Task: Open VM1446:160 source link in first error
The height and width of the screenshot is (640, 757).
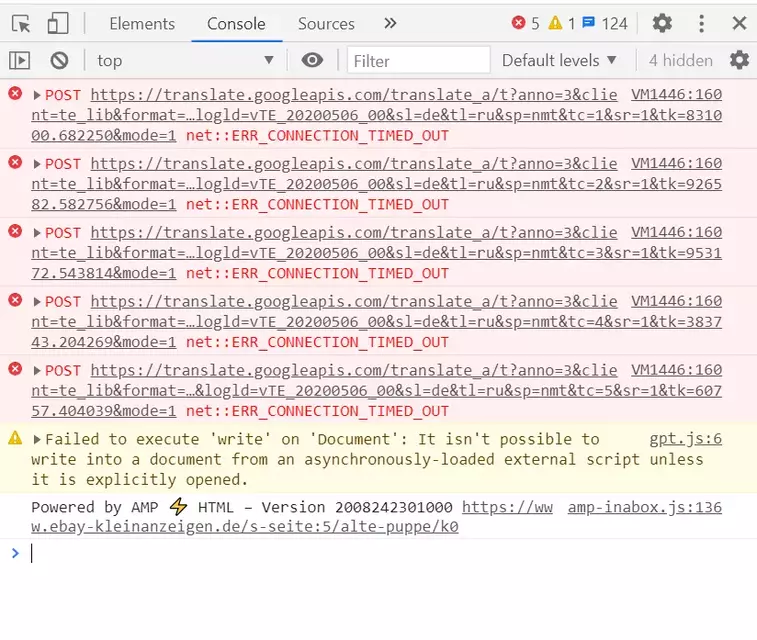Action: 676,94
